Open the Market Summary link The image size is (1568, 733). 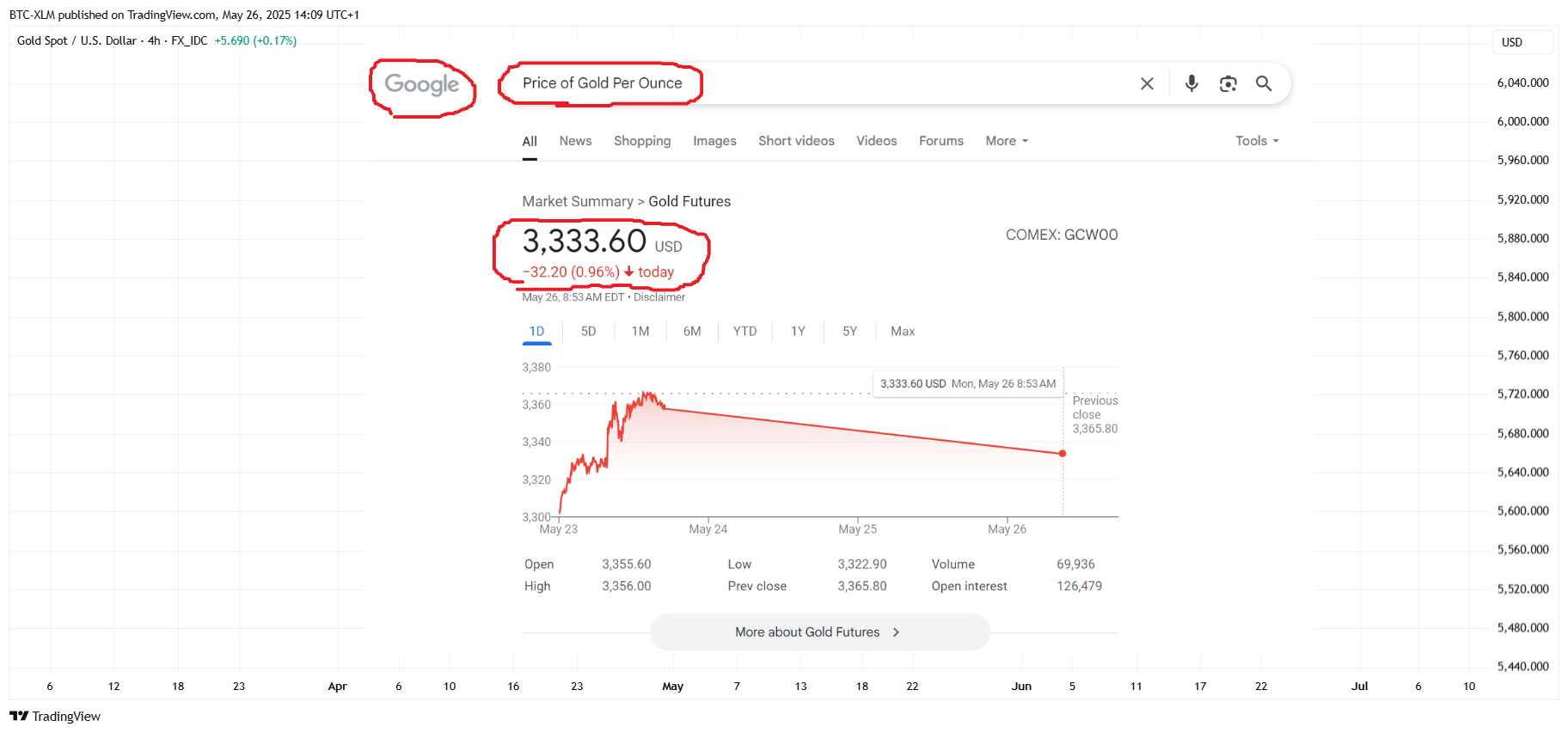click(x=578, y=201)
